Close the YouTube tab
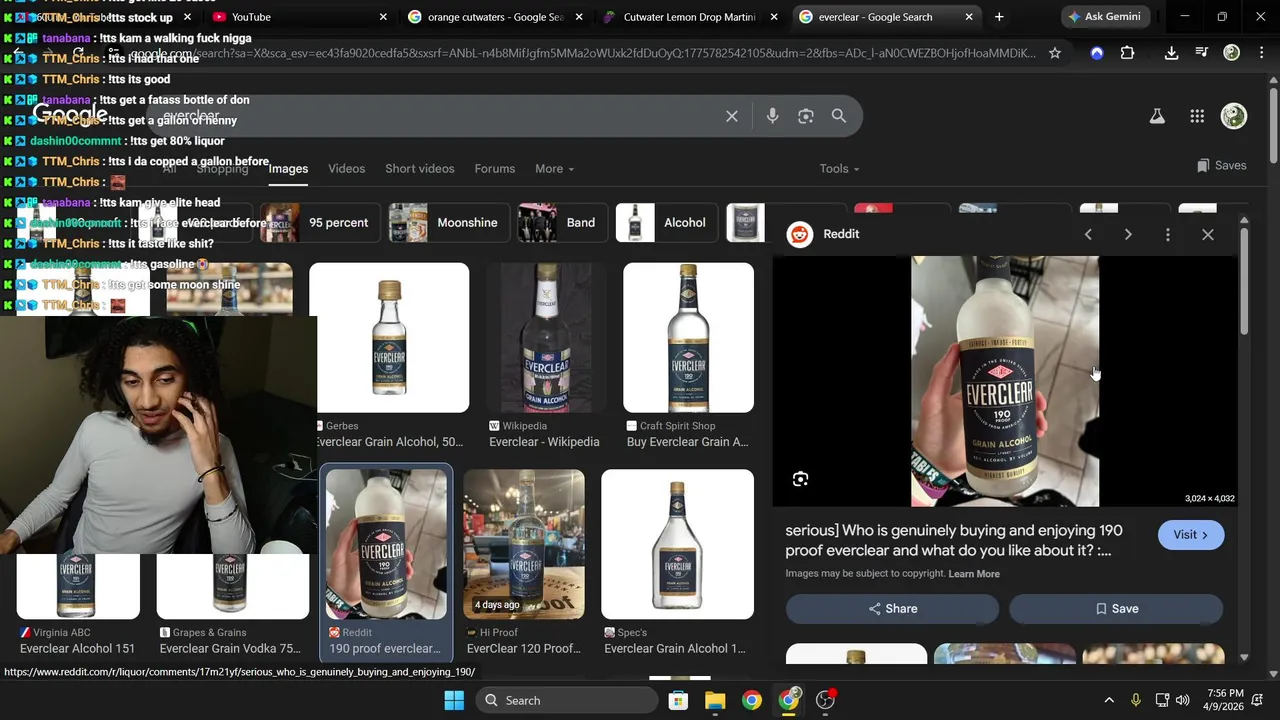 coord(383,17)
